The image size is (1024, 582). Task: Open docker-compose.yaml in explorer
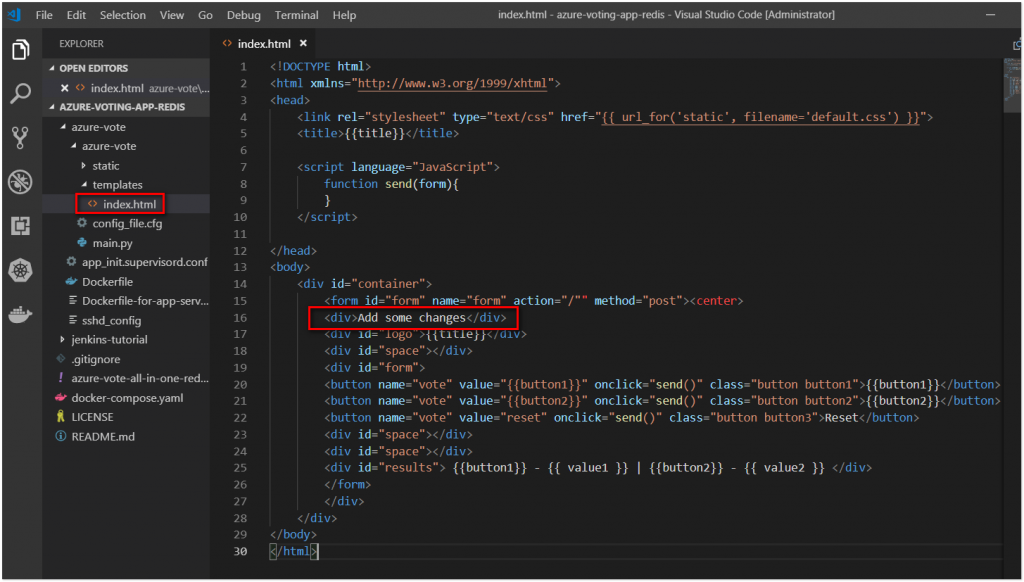pyautogui.click(x=127, y=397)
